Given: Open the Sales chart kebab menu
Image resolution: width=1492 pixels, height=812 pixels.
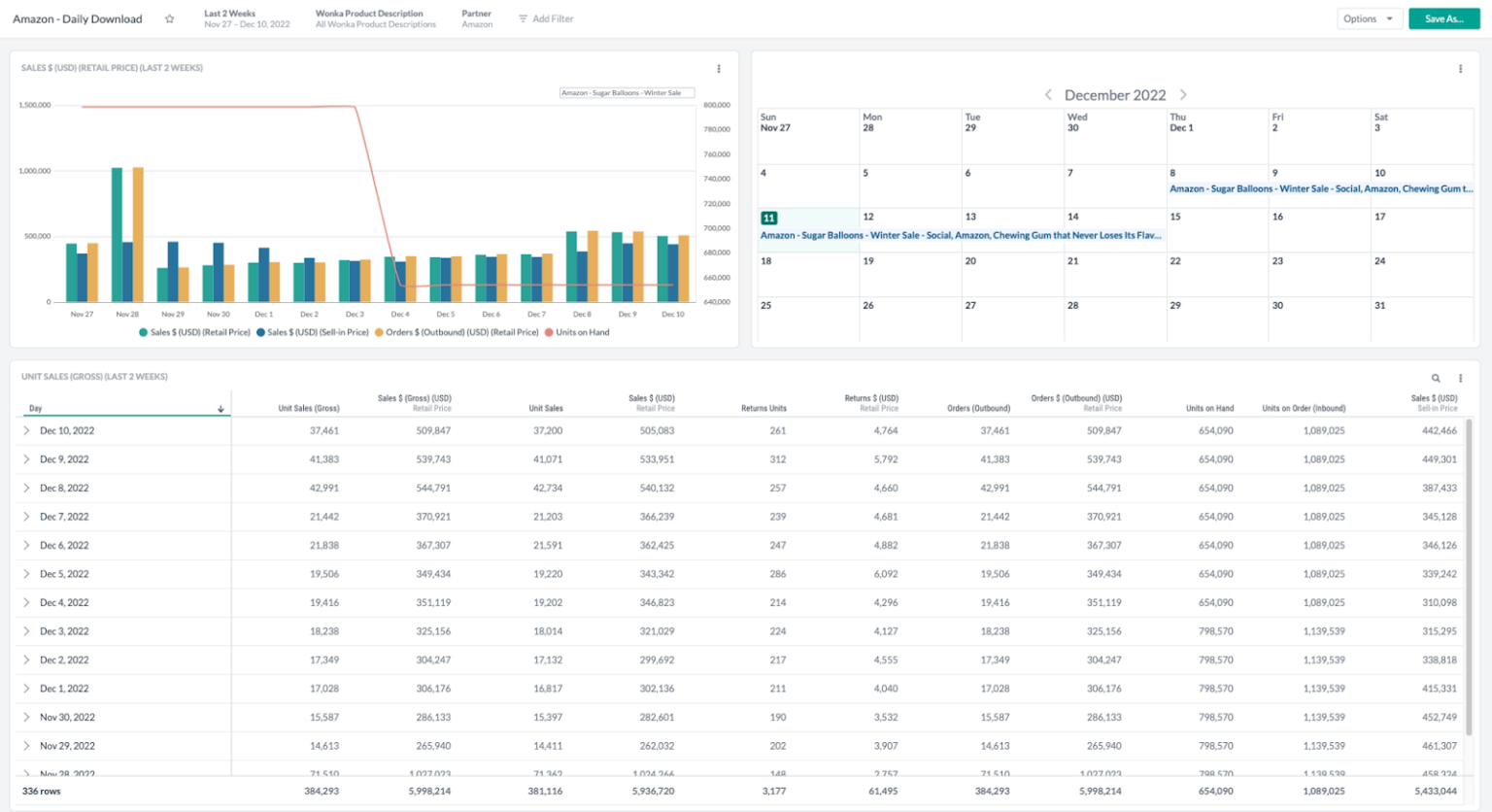Looking at the screenshot, I should coord(719,68).
